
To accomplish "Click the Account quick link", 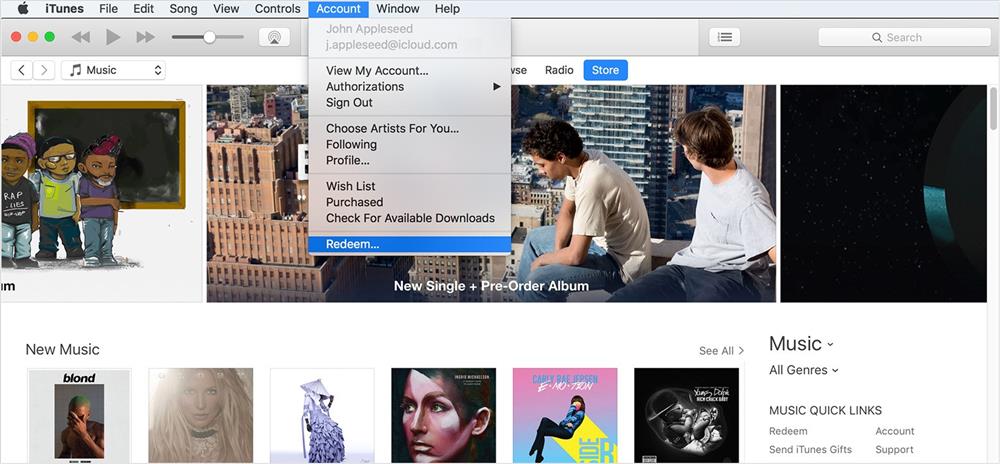I will [x=895, y=431].
